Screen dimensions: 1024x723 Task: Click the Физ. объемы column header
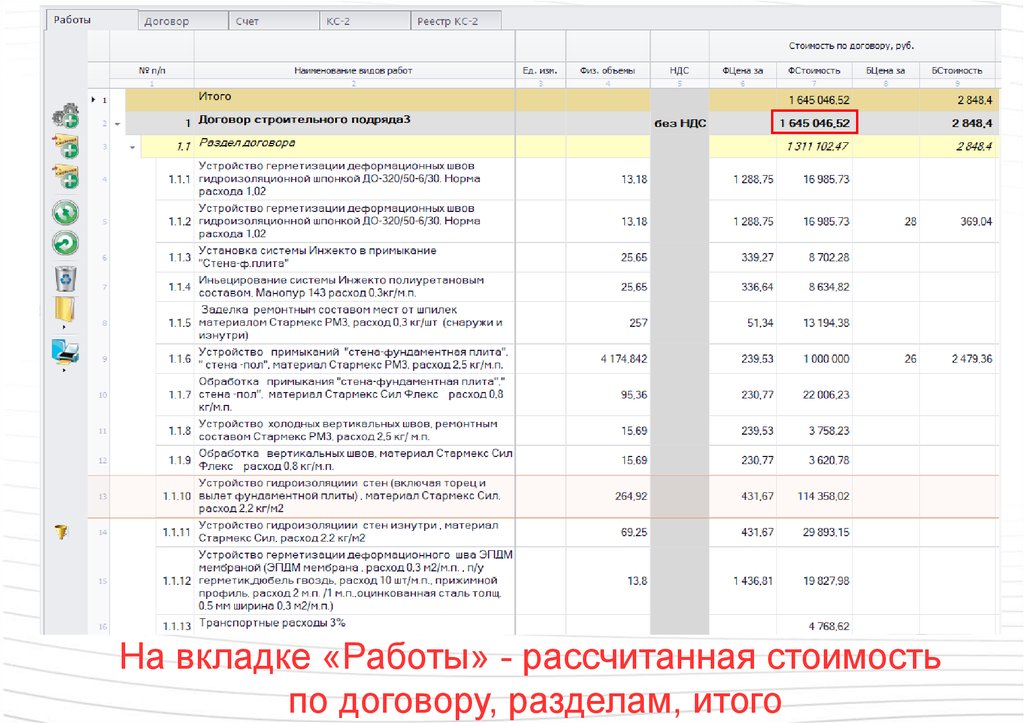click(606, 71)
